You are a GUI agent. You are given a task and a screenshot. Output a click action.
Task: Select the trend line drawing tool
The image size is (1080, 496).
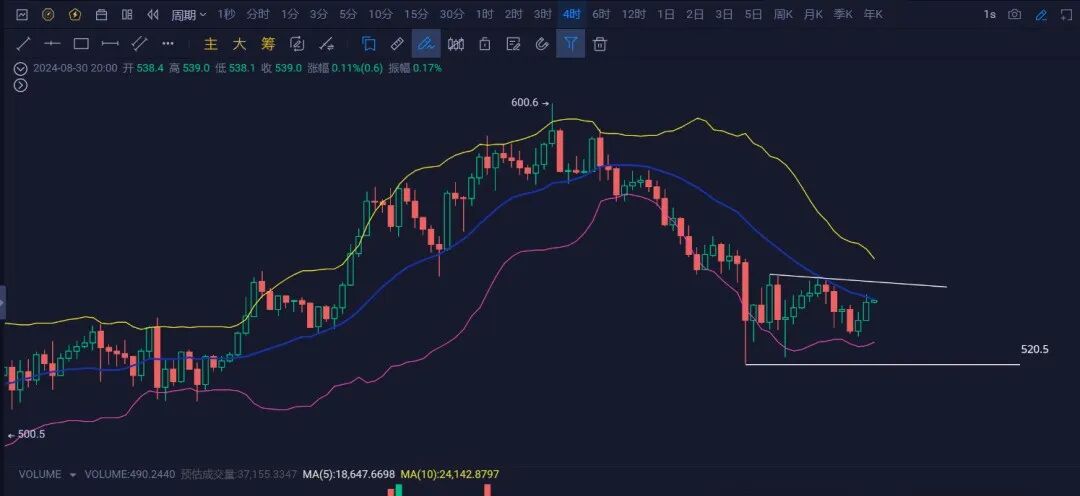23,44
